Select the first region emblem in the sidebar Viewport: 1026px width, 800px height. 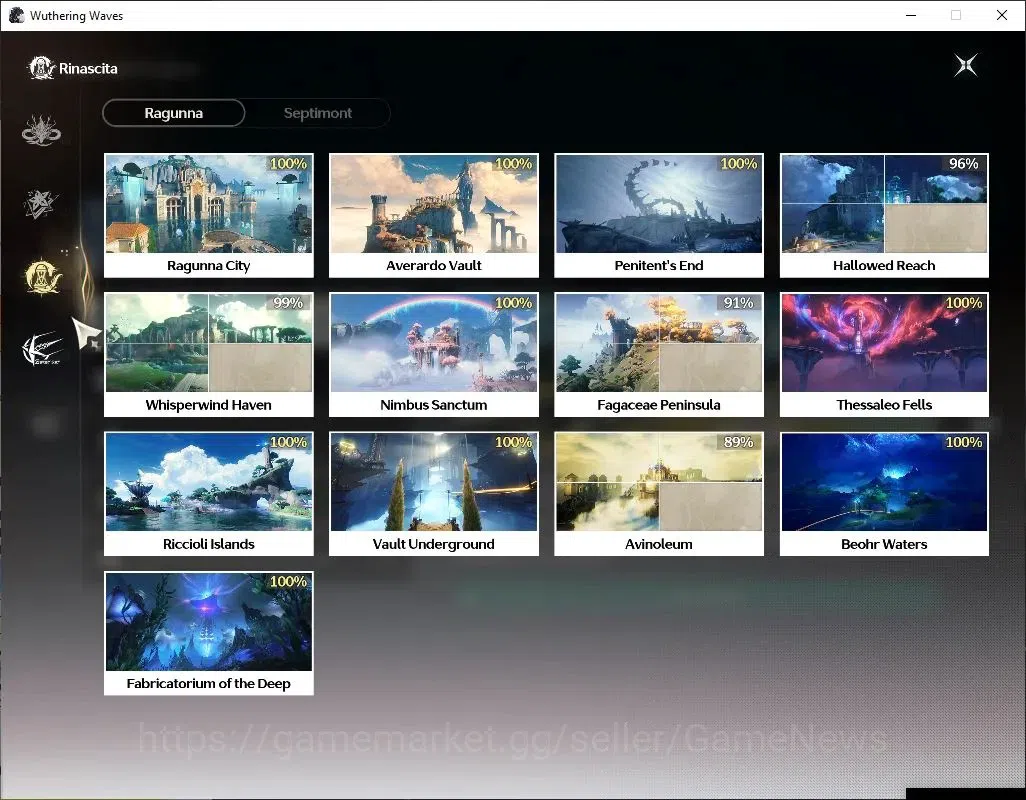point(41,130)
